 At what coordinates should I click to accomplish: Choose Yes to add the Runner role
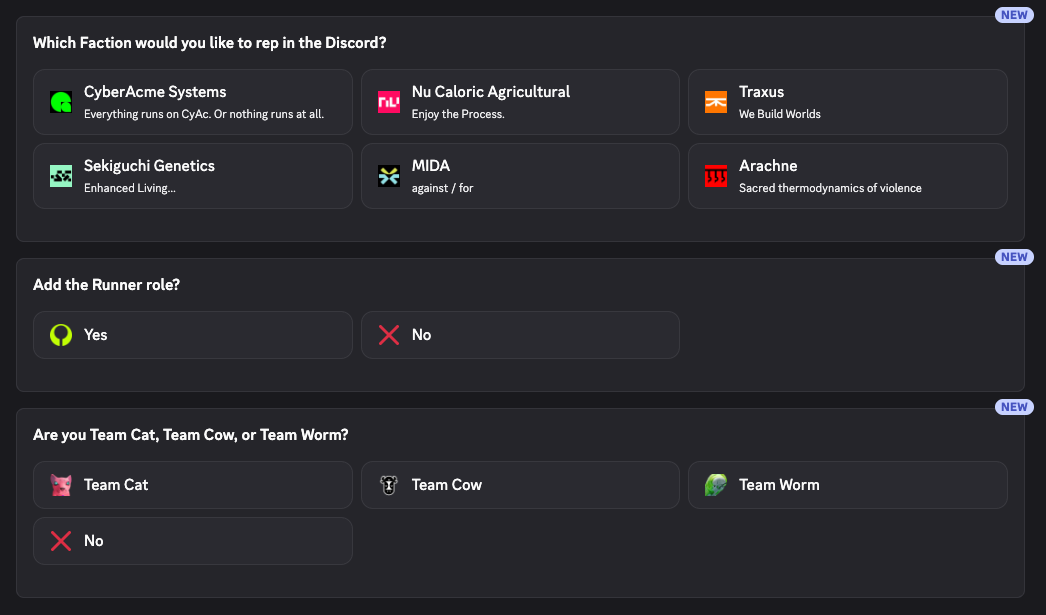tap(192, 335)
